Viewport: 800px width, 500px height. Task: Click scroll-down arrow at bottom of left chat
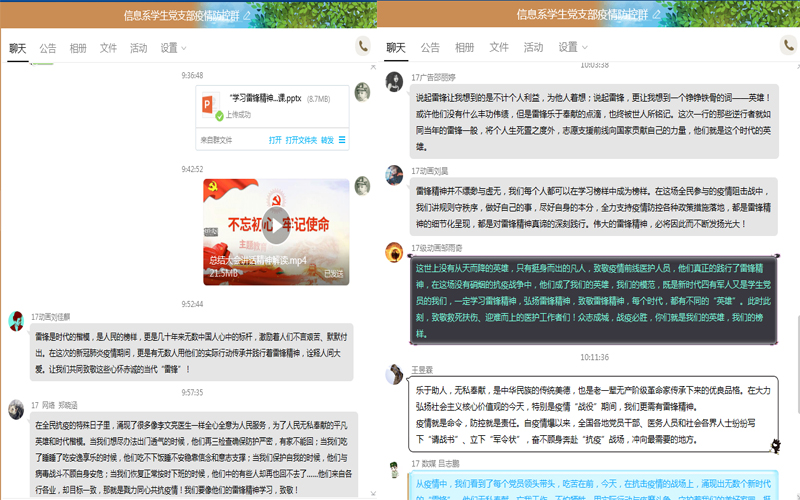coord(373,493)
